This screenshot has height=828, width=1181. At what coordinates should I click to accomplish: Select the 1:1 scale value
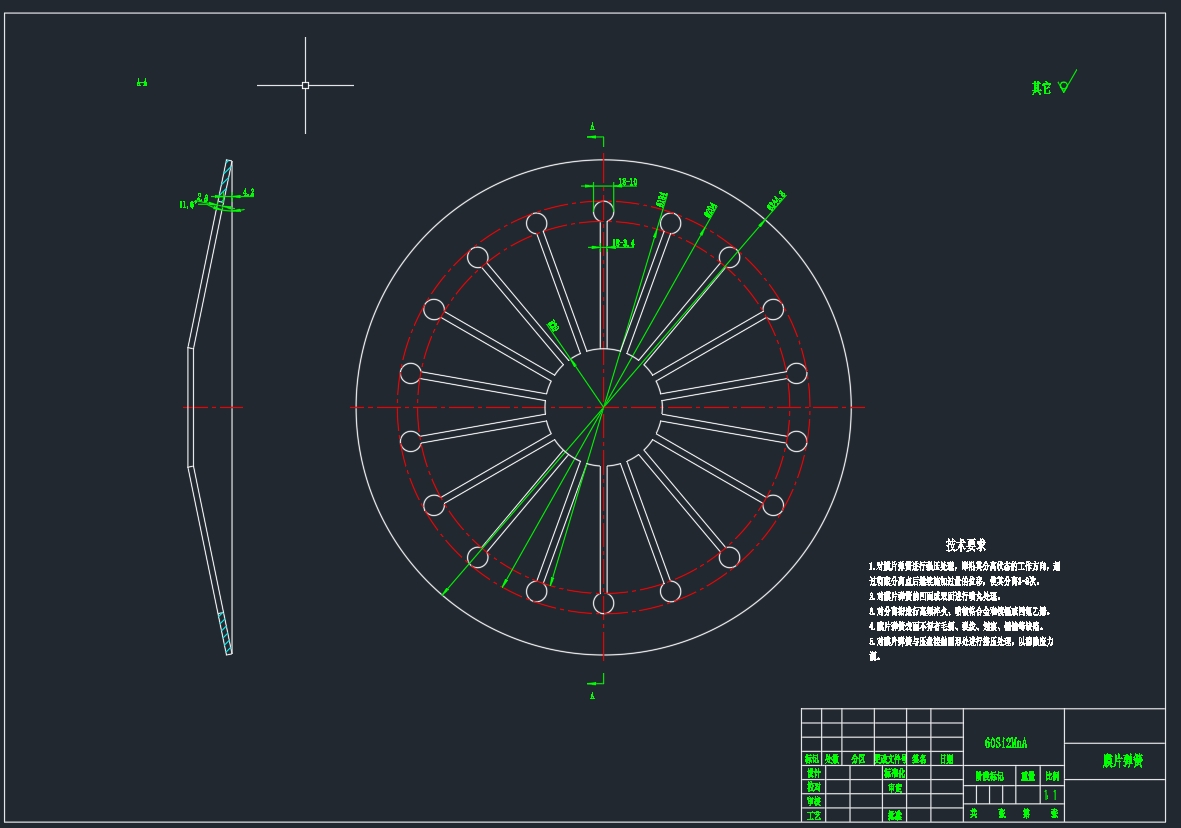[1051, 795]
